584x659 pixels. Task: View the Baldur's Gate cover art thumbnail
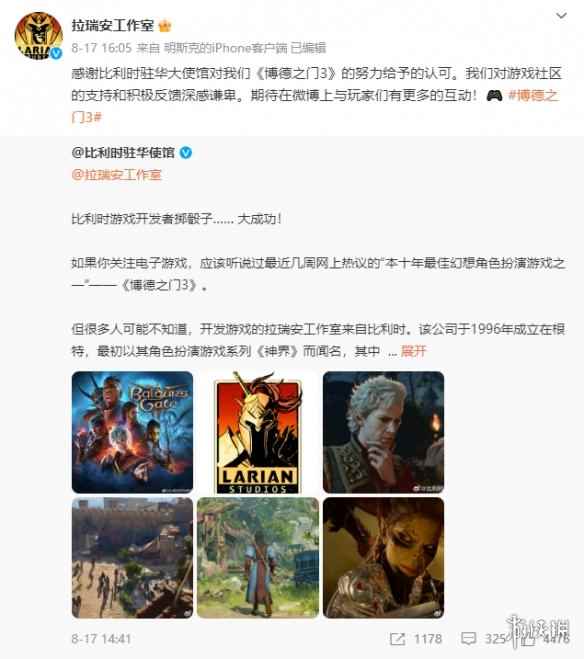click(x=132, y=432)
